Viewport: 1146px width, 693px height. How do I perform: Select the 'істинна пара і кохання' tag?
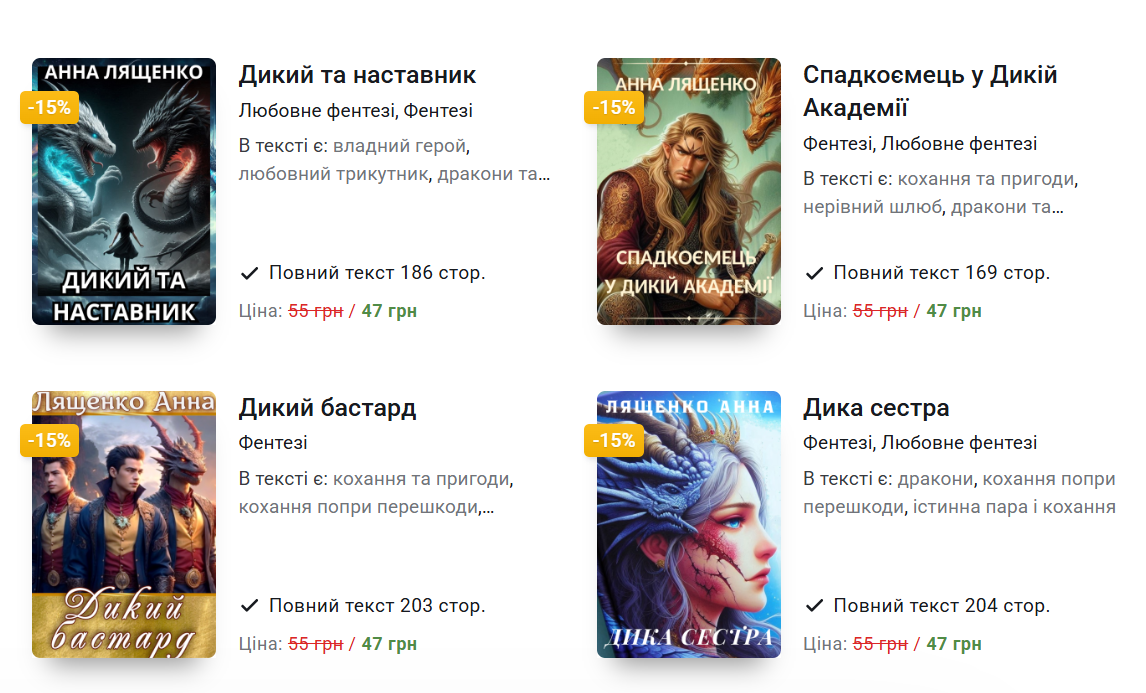coord(1014,507)
